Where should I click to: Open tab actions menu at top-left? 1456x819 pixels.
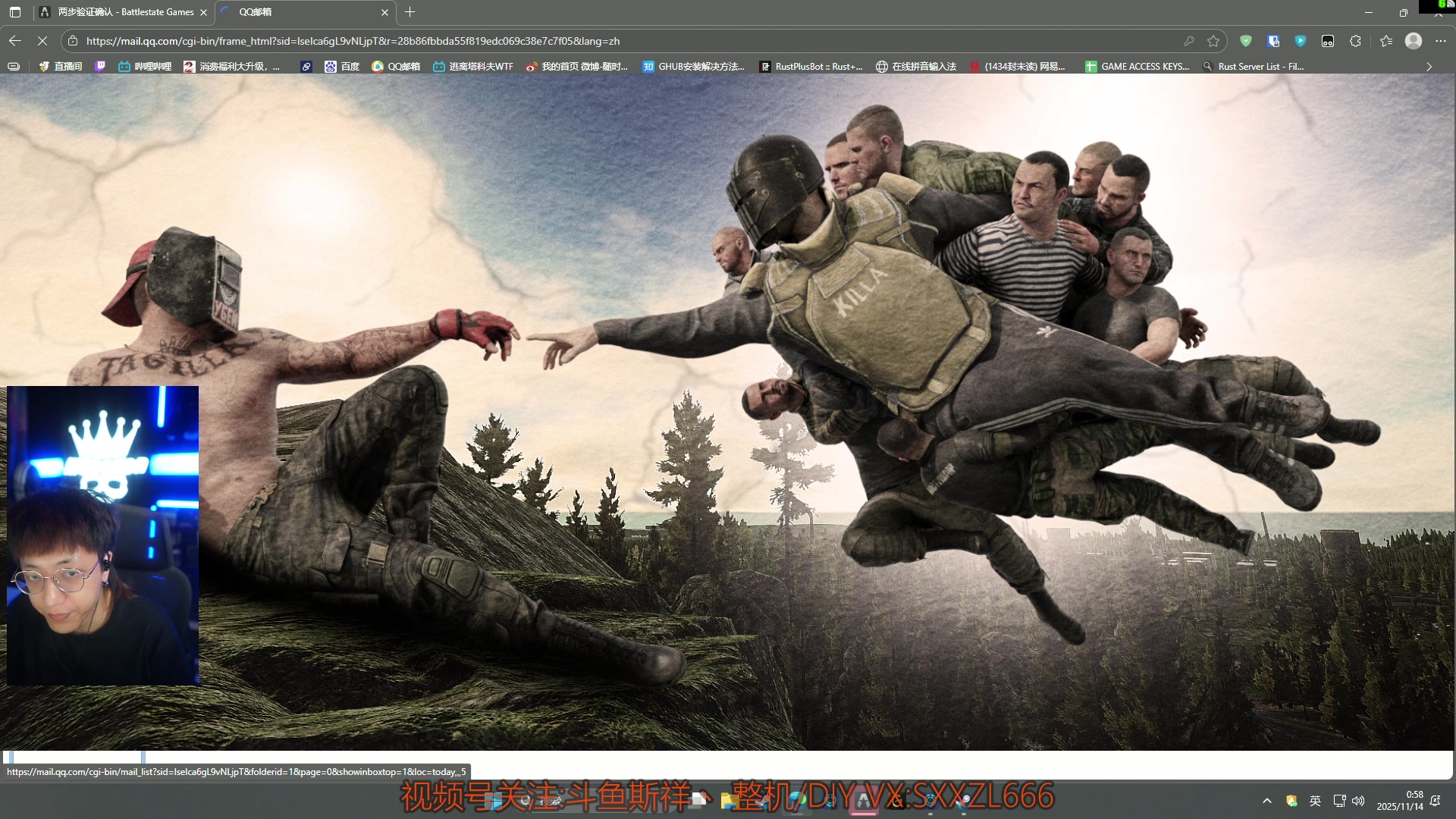point(15,12)
